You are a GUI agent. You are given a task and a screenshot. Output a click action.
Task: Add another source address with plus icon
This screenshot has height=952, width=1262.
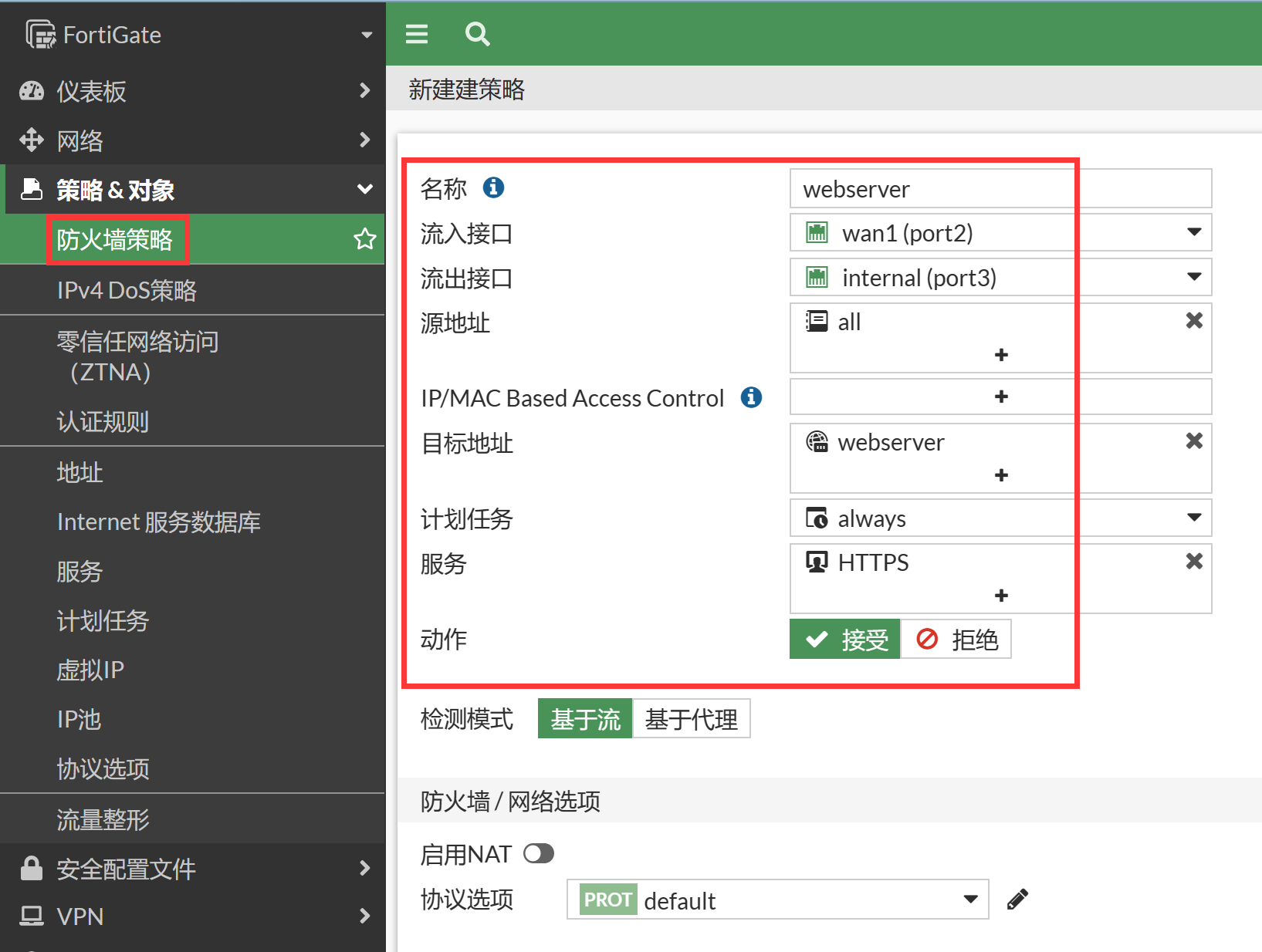point(1001,355)
